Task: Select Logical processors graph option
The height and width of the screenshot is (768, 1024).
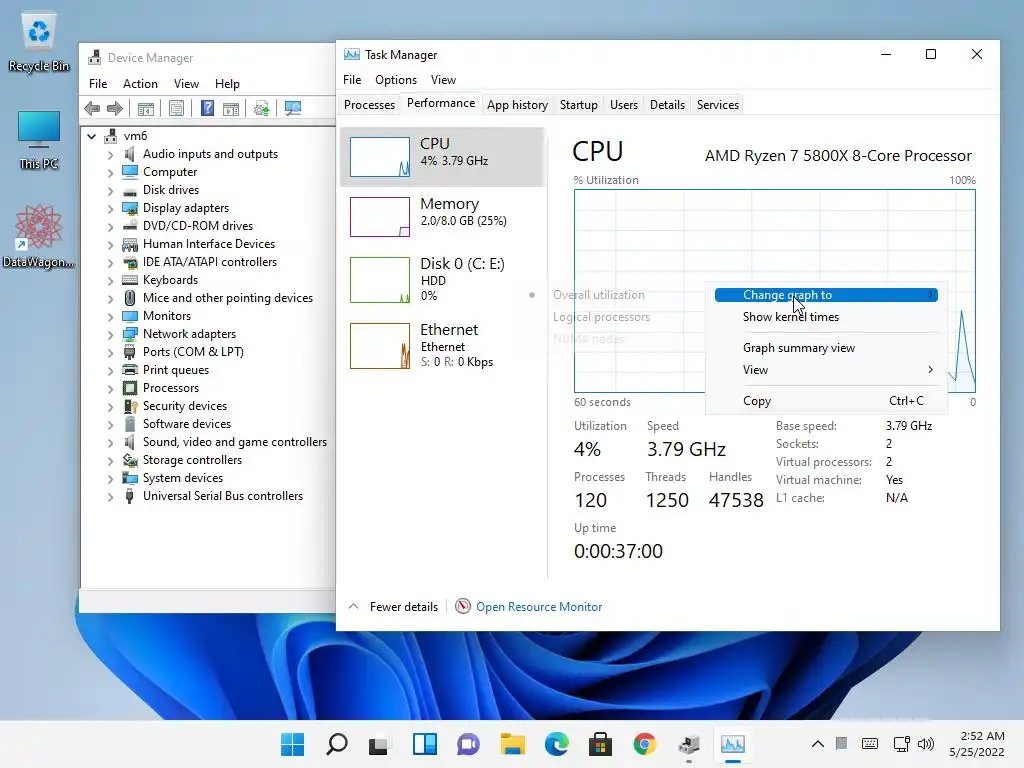Action: tap(601, 317)
